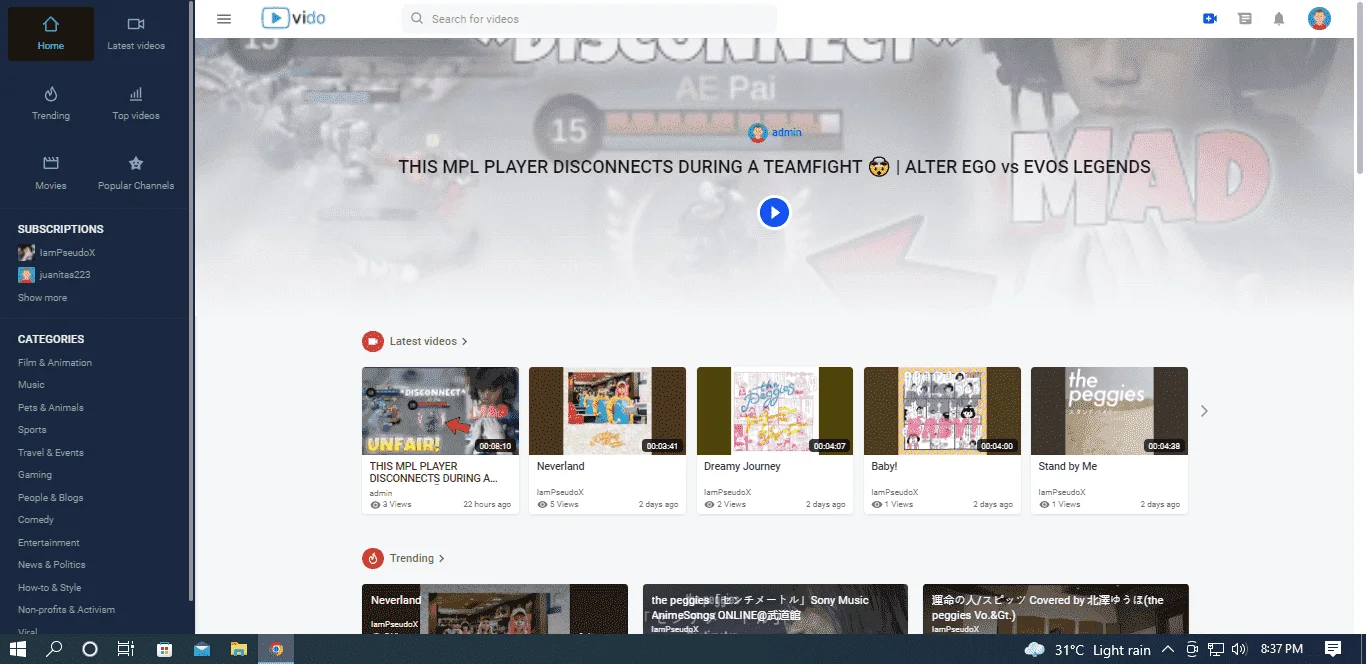The height and width of the screenshot is (664, 1366).
Task: Open Latest videos in sidebar
Action: coord(136,34)
